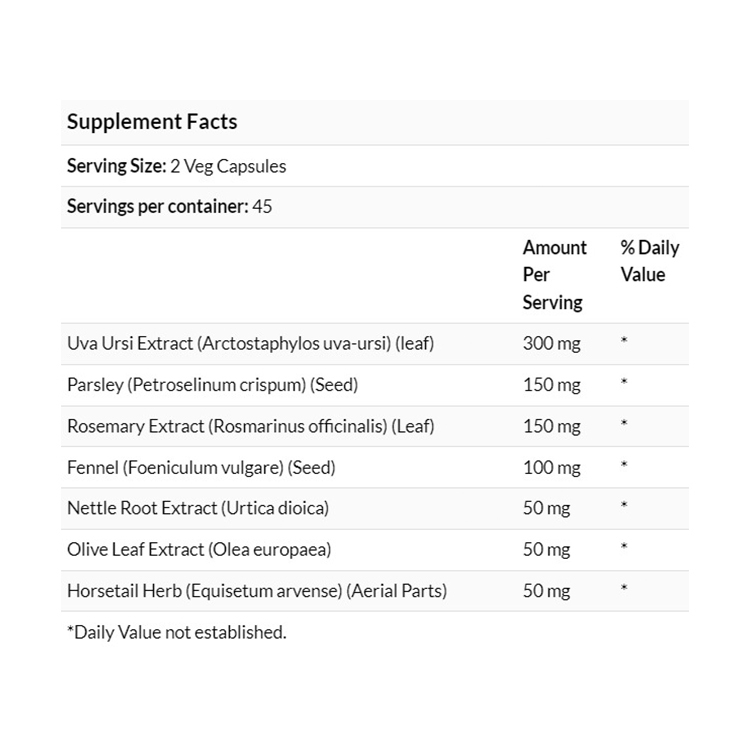Click the 150 mg amount for Rosemary Extract
Screen dimensions: 750x750
(x=551, y=426)
